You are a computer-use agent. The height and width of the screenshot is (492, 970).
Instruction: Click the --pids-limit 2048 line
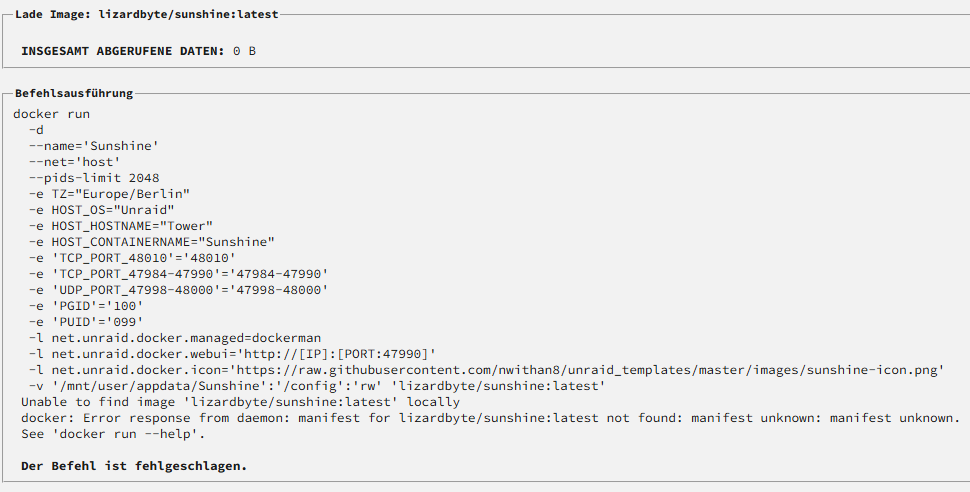click(x=94, y=178)
